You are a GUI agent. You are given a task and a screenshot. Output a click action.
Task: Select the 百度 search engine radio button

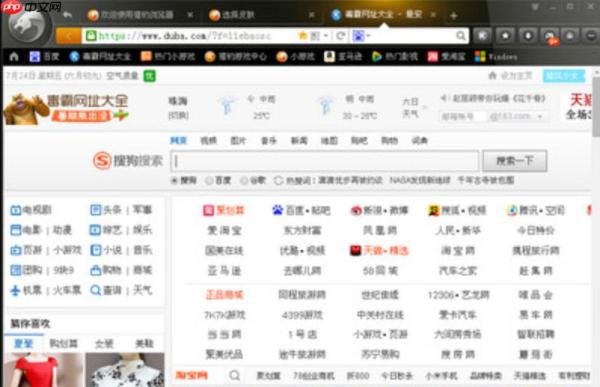coord(209,180)
